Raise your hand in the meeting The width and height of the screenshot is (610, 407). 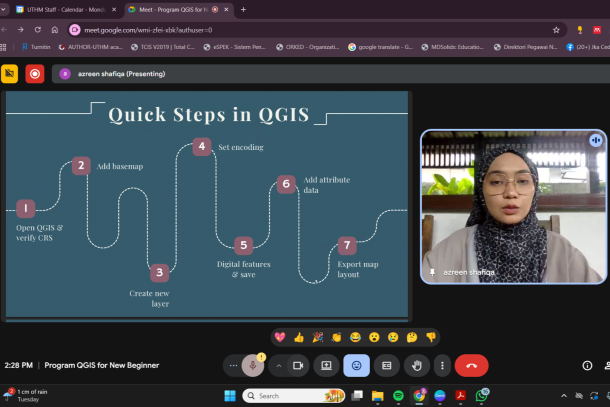(417, 366)
